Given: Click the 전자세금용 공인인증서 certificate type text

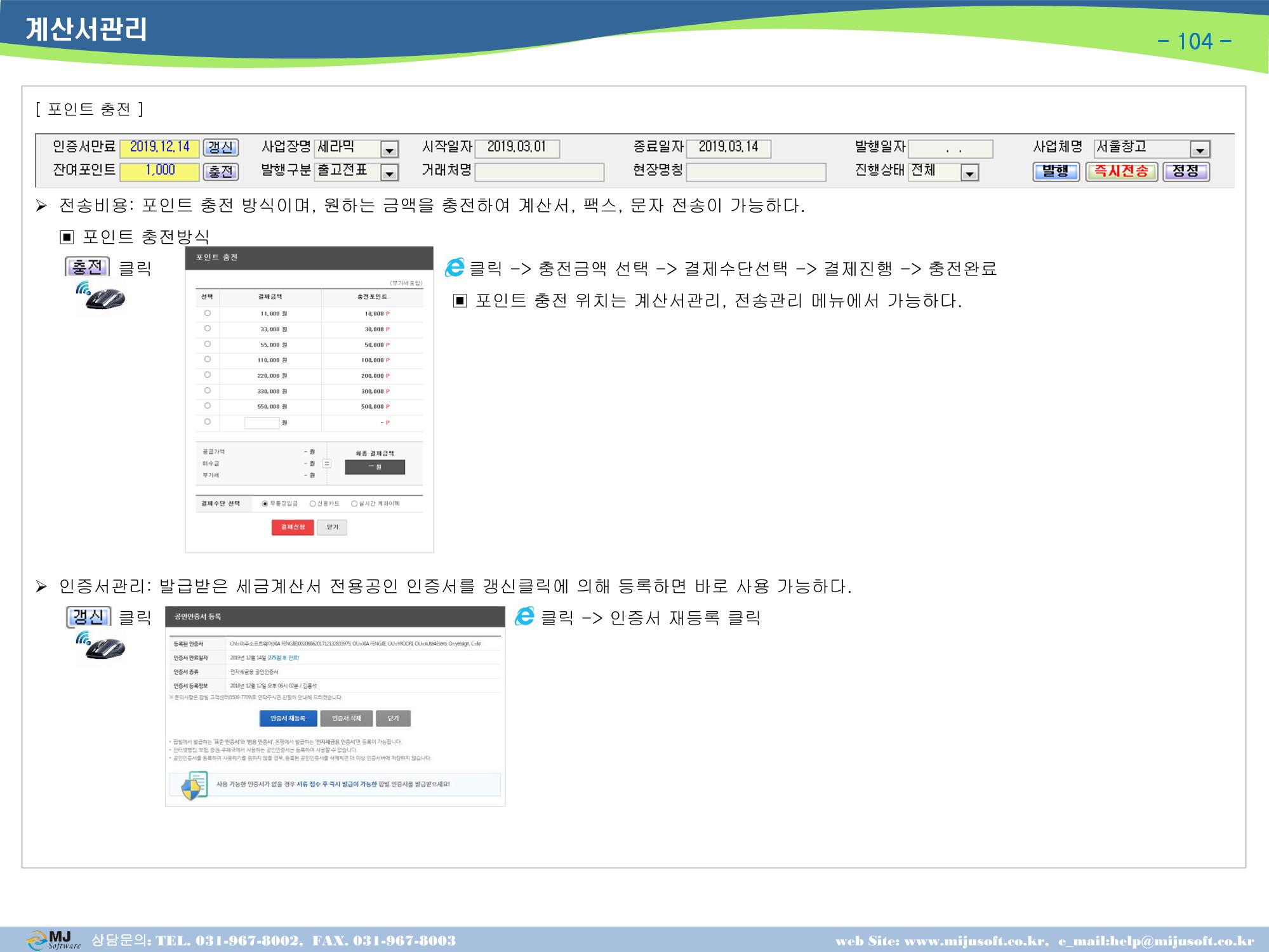Looking at the screenshot, I should (254, 671).
